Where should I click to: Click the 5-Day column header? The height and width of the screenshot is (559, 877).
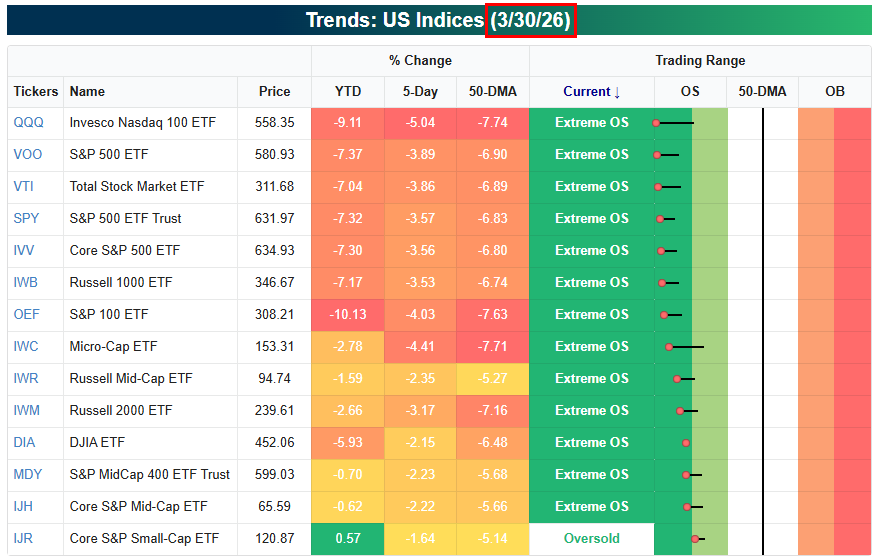(x=420, y=92)
